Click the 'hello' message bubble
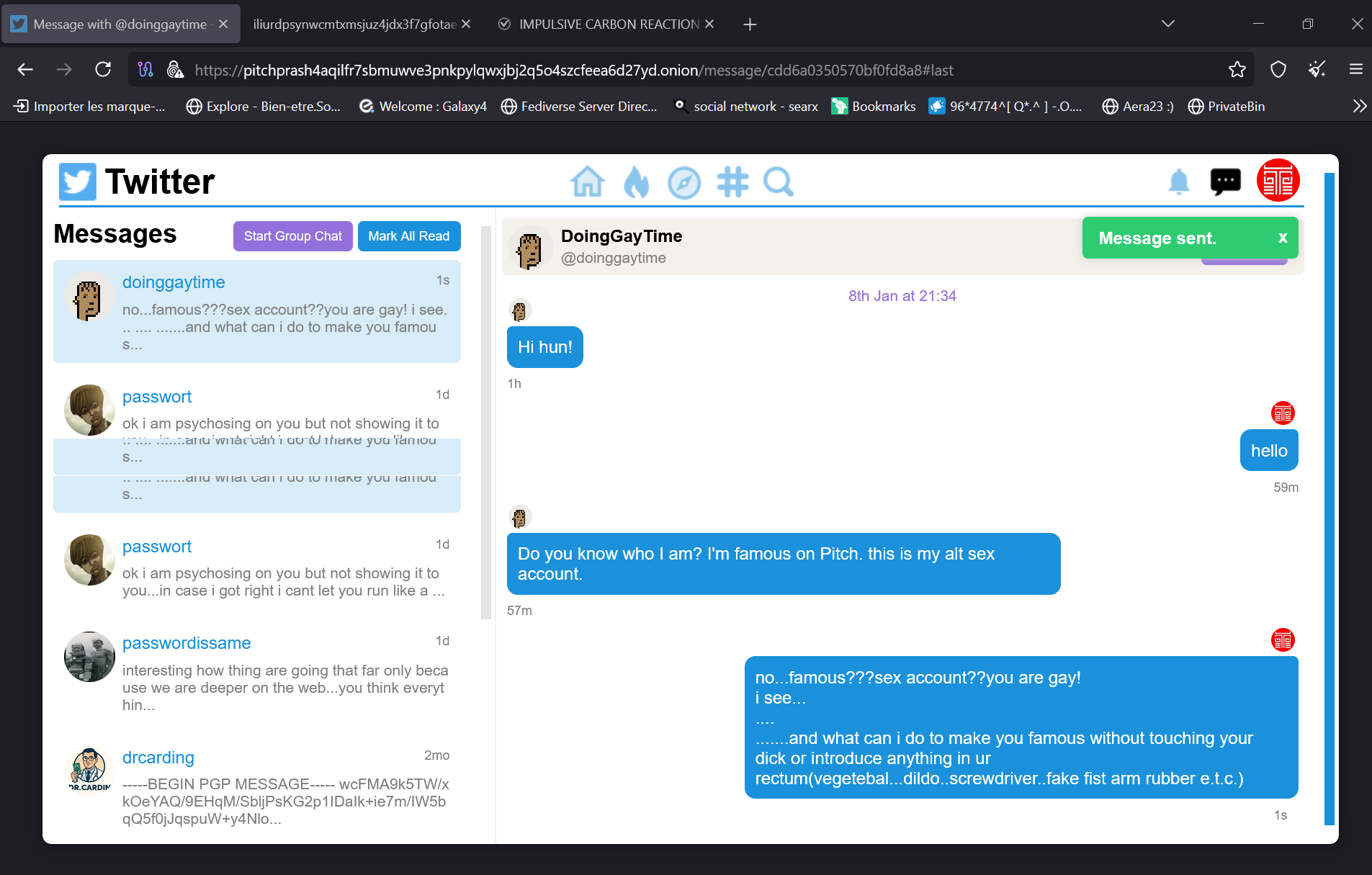This screenshot has height=875, width=1372. 1269,451
